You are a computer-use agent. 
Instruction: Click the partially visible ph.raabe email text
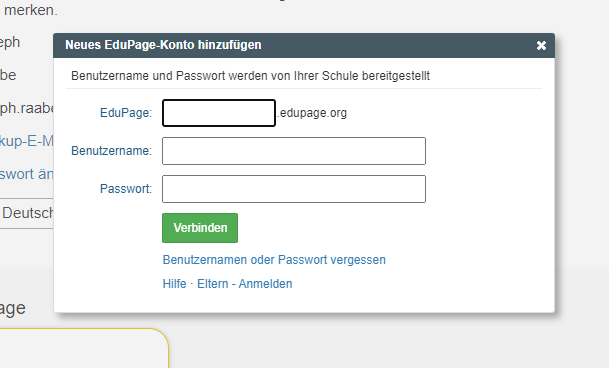26,108
